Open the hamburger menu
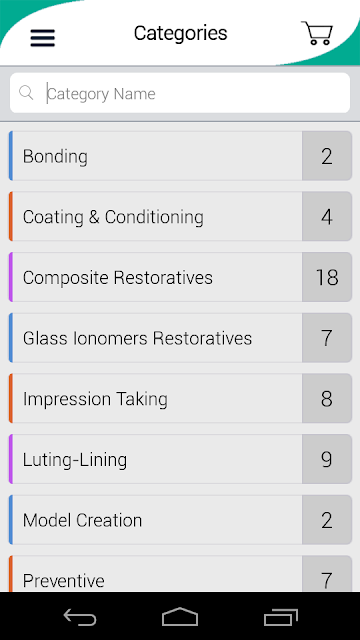360x640 pixels. click(x=42, y=38)
